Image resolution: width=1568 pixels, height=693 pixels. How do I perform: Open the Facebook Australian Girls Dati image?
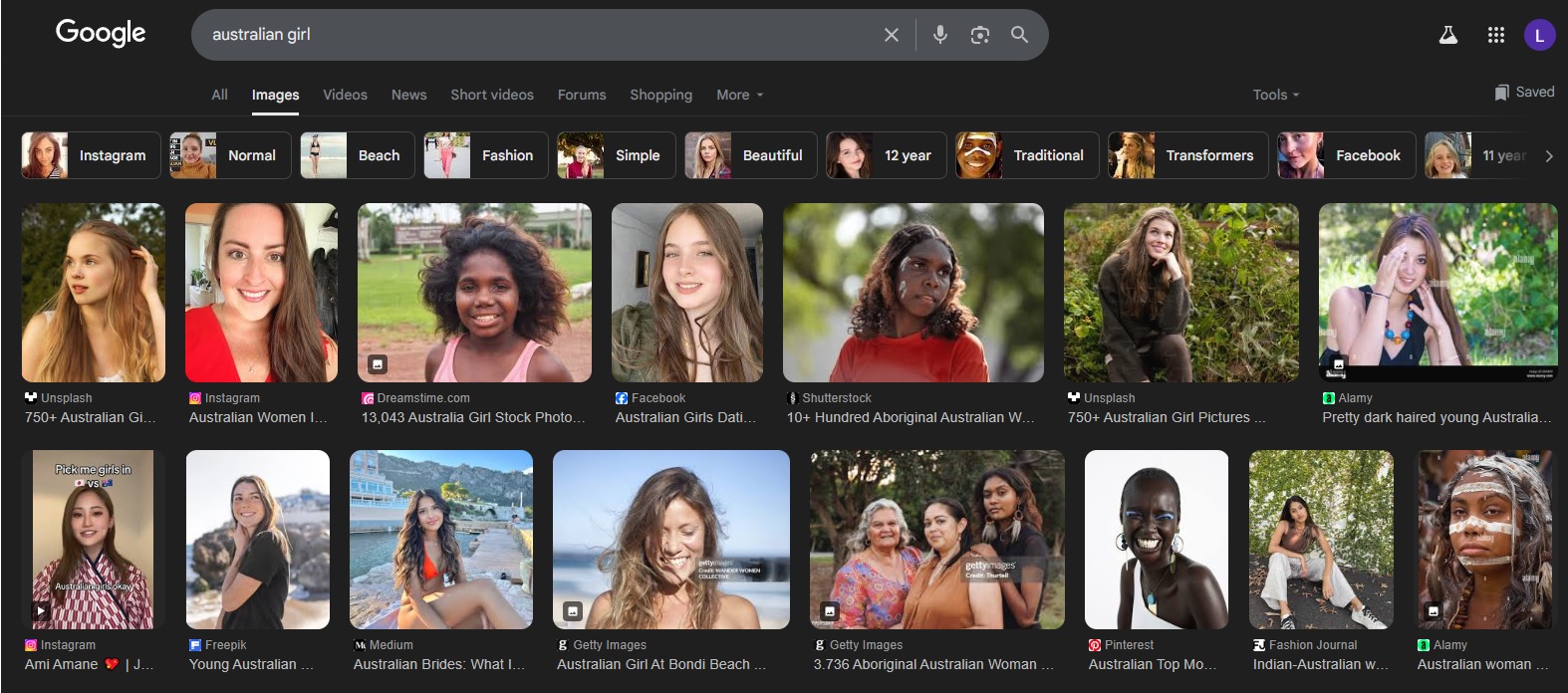pos(687,293)
